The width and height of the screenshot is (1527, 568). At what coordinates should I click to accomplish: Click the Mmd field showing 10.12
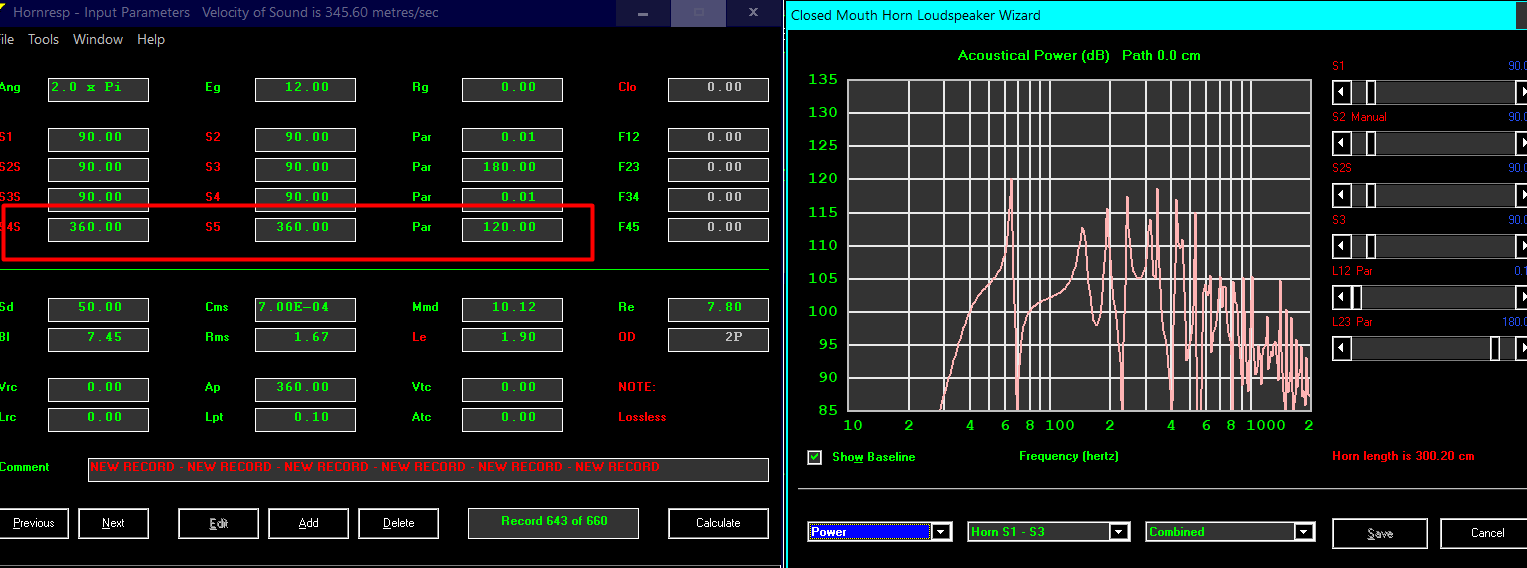pyautogui.click(x=512, y=309)
